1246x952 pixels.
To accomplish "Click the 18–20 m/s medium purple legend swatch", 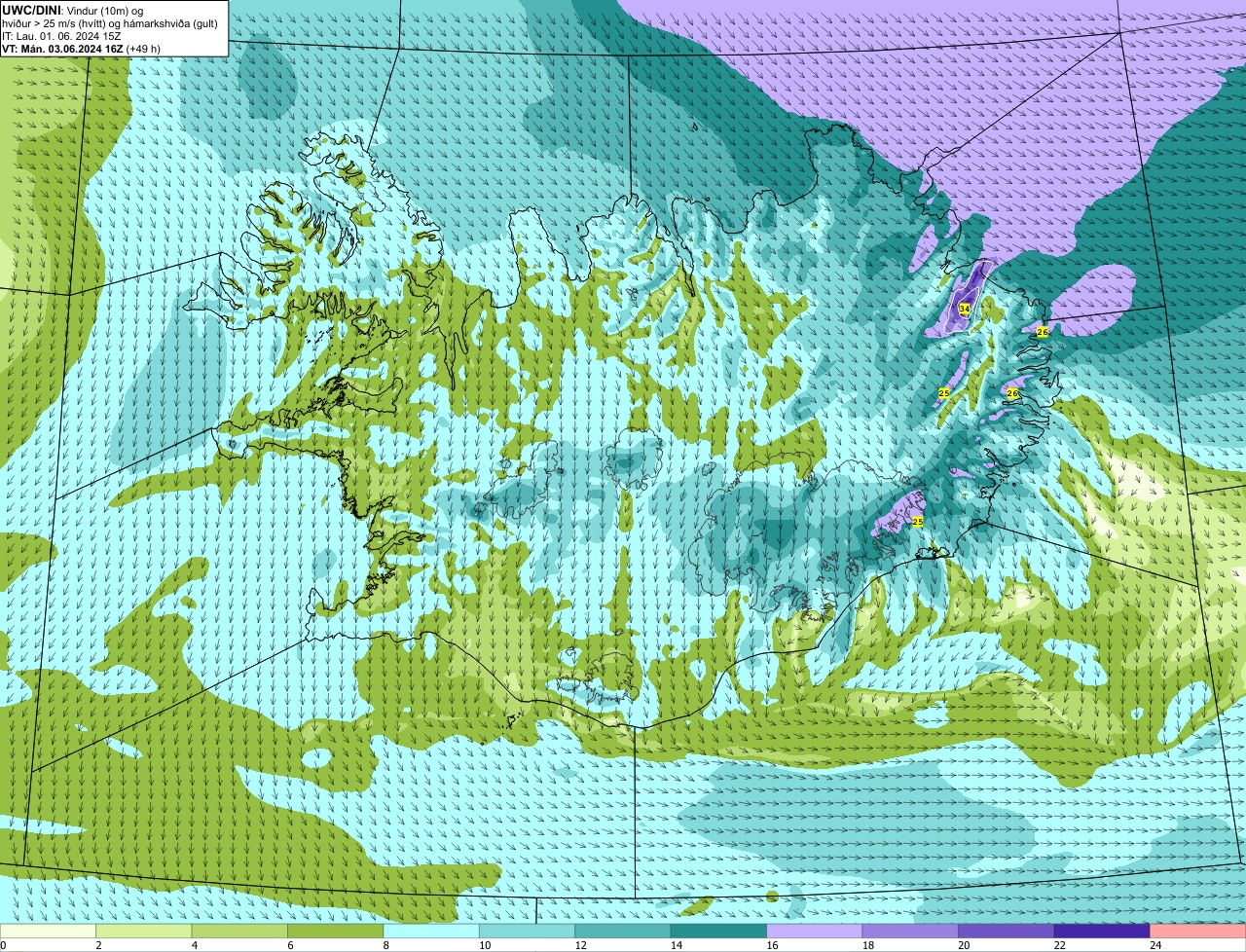I will [x=910, y=931].
